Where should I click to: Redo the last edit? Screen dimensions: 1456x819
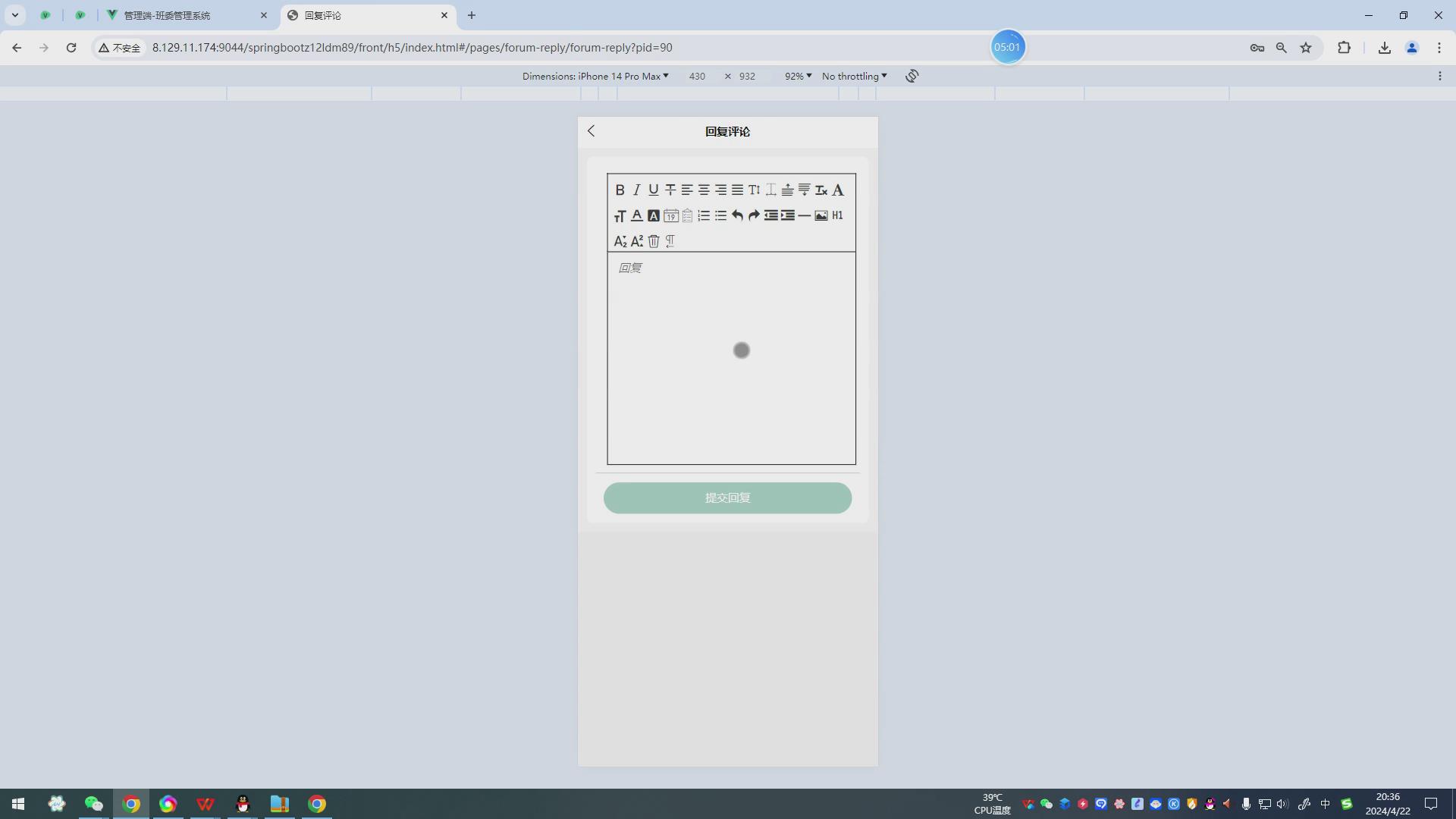pos(754,215)
